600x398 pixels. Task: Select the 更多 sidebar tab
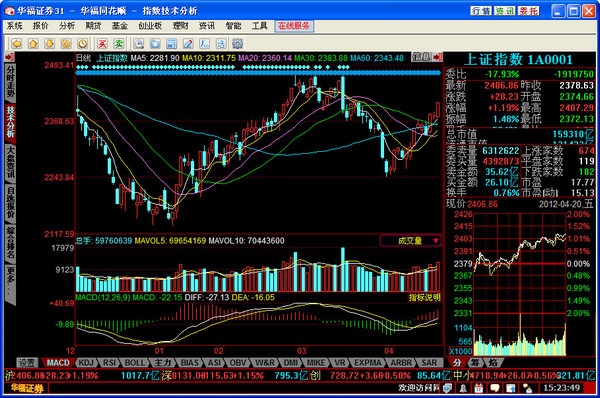click(10, 284)
